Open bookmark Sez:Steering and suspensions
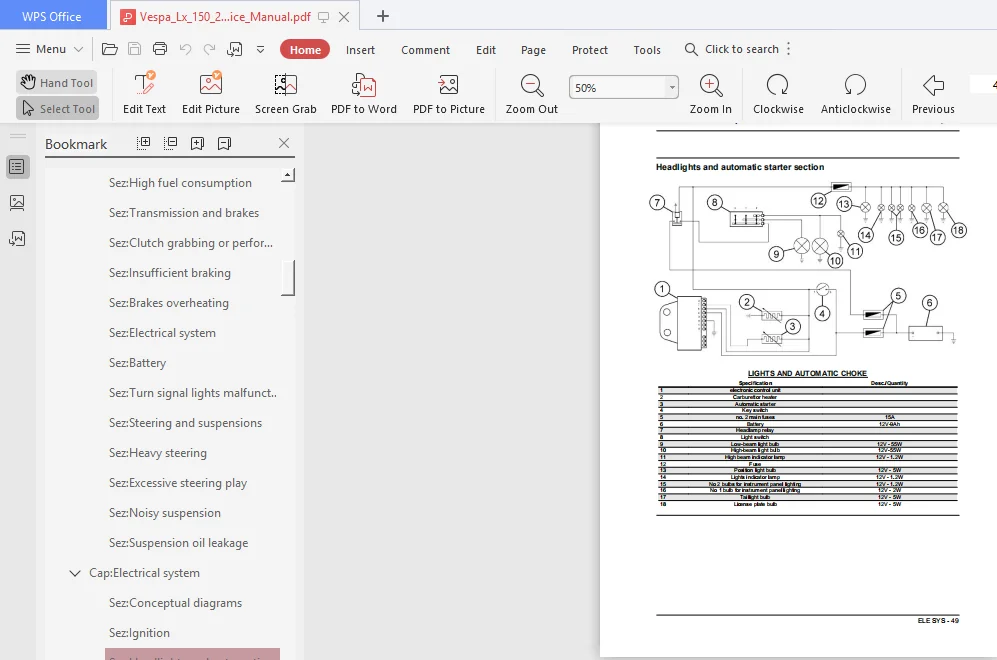 pyautogui.click(x=185, y=423)
